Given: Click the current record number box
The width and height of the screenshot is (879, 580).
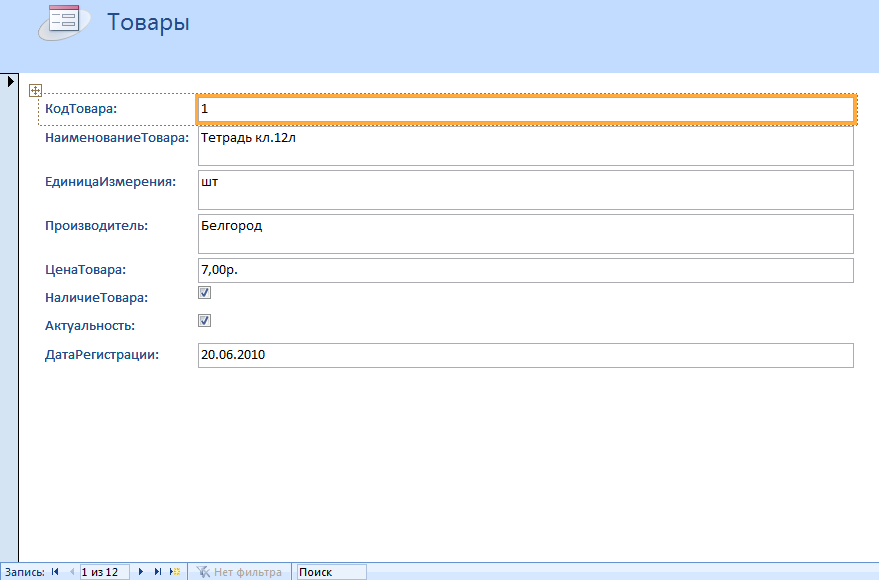Looking at the screenshot, I should coord(104,572).
